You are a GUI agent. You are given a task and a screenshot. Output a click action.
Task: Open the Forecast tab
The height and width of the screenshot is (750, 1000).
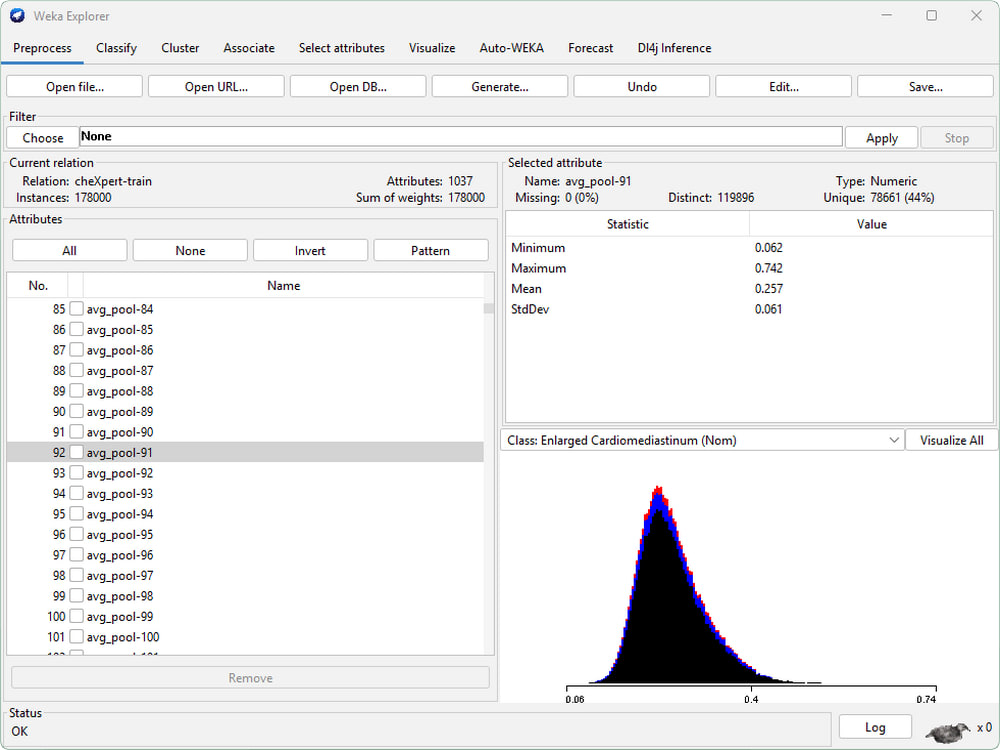(591, 48)
